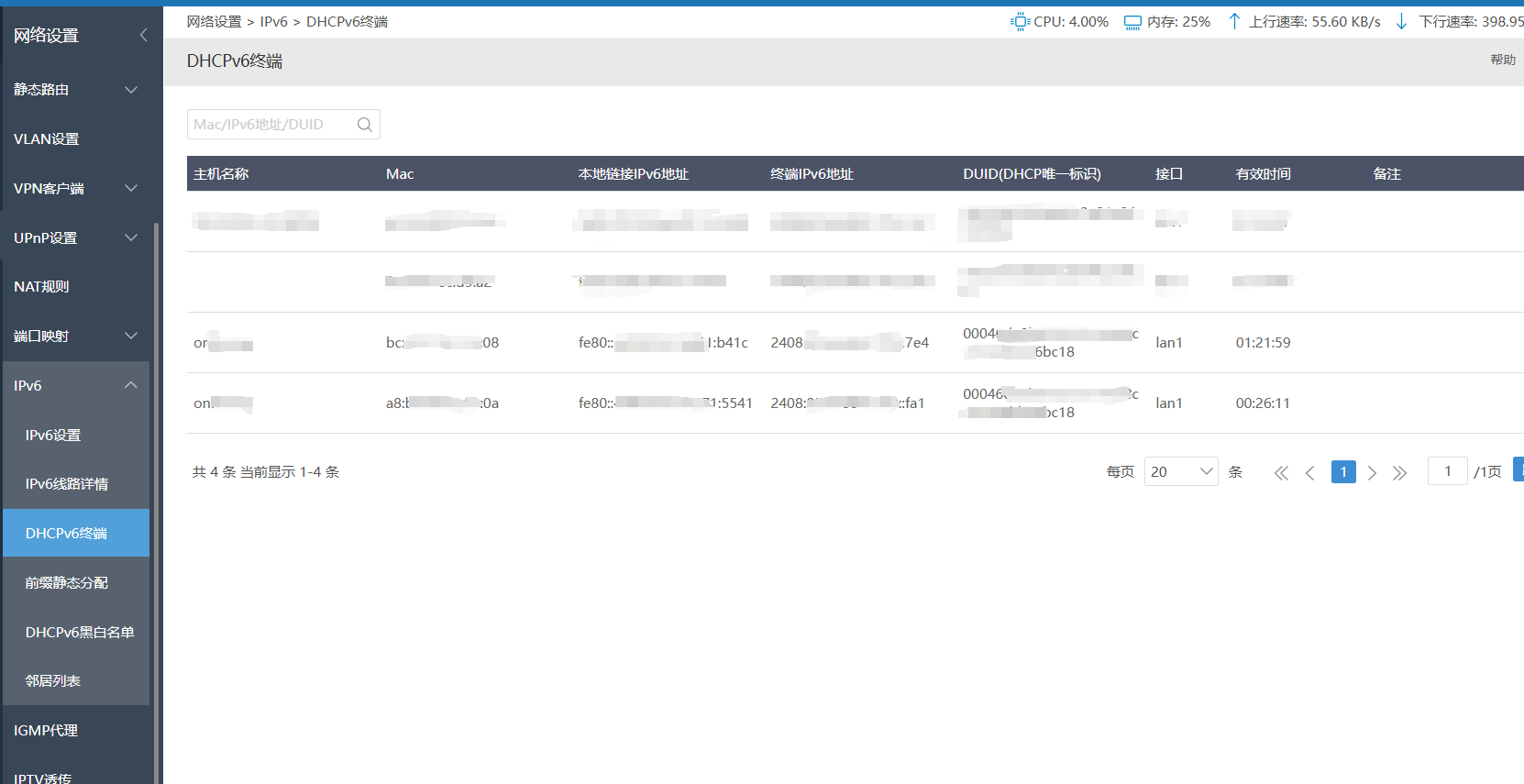Screen dimensions: 1524x784
Task: Collapse the IPv6 menu section
Action: [x=131, y=385]
